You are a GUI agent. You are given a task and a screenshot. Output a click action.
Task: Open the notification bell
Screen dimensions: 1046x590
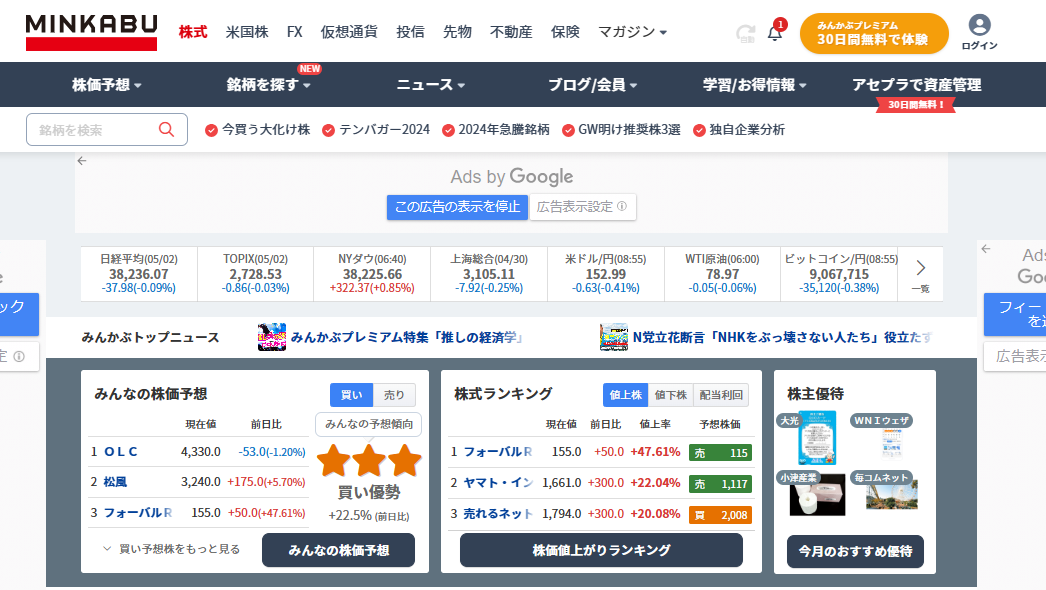point(774,32)
